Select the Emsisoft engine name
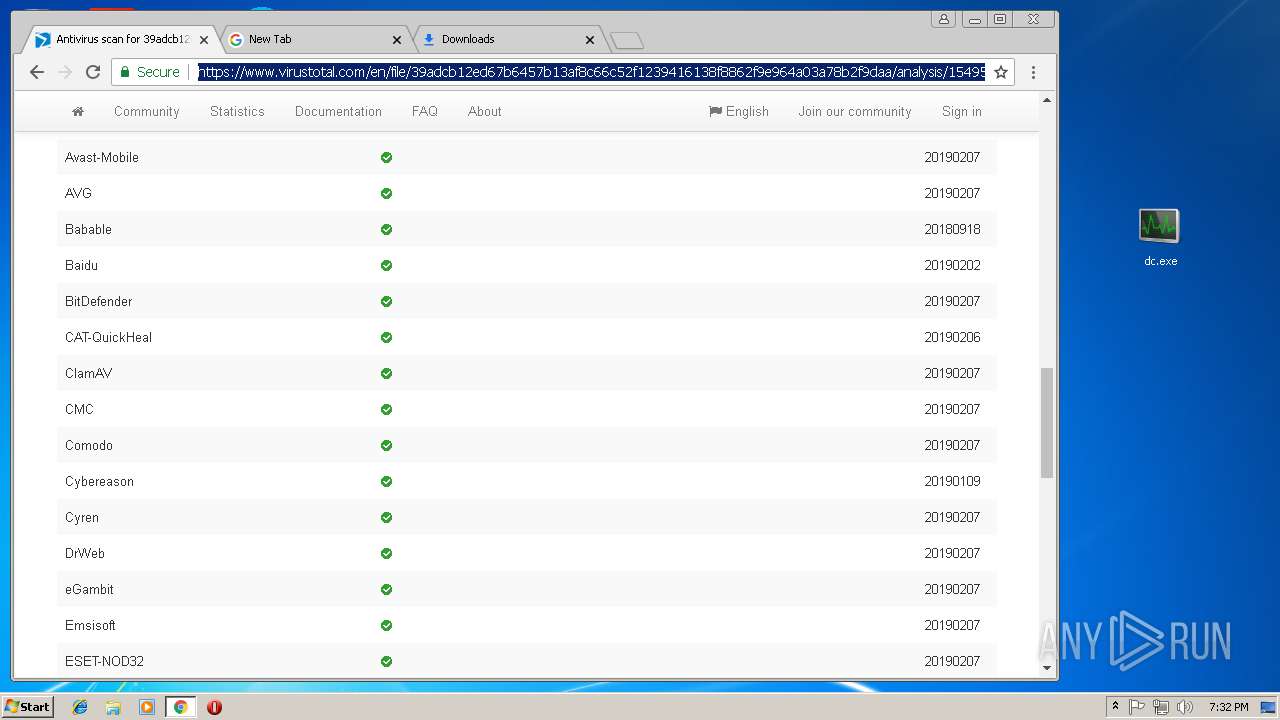 click(90, 625)
